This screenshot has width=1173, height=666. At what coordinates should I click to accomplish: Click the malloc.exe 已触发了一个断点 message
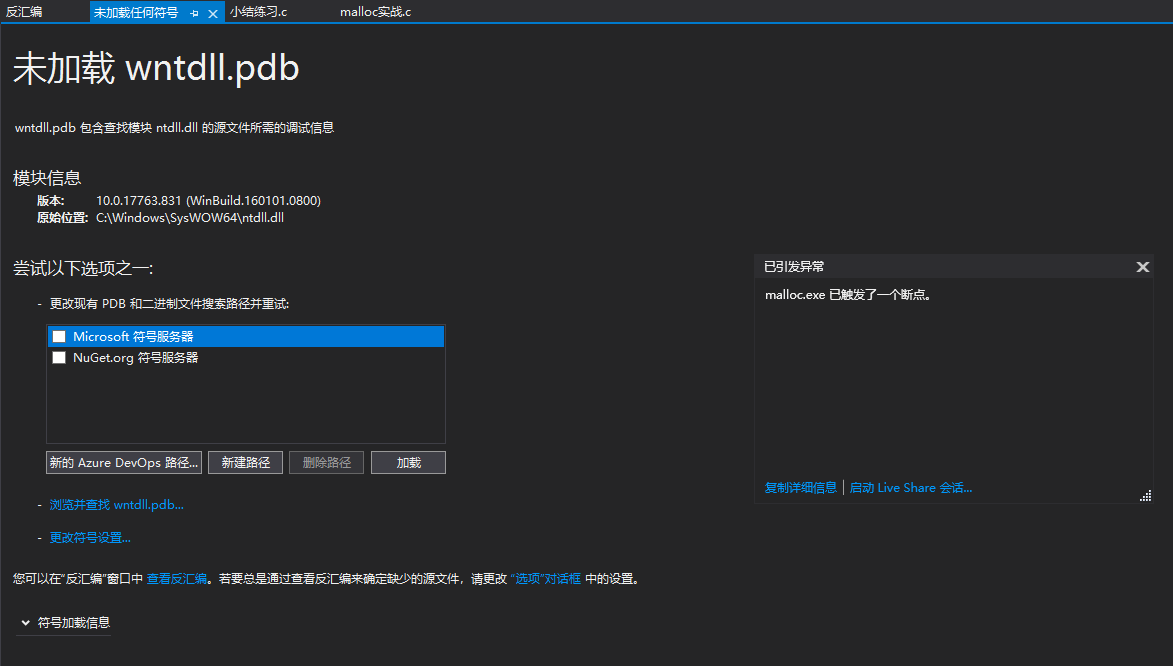pos(848,295)
